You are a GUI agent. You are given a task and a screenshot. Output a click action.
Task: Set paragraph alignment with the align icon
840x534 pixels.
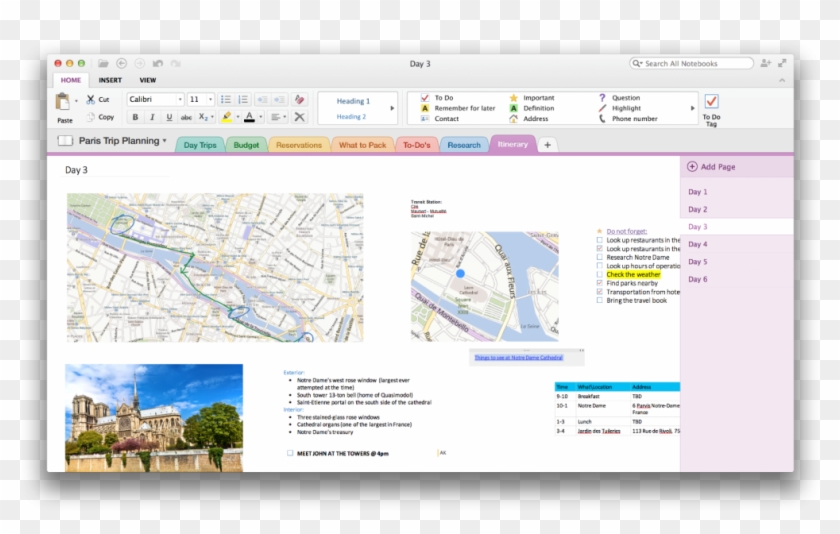tap(275, 117)
